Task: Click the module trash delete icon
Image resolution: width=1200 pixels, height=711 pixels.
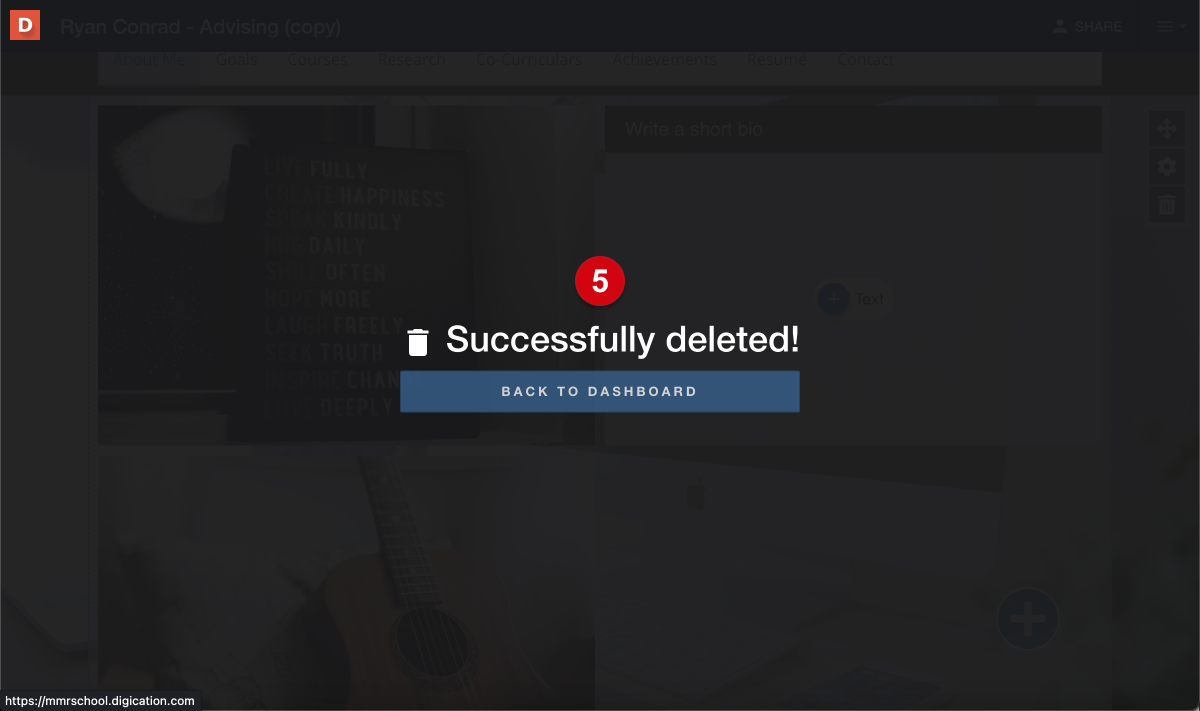Action: [1166, 205]
